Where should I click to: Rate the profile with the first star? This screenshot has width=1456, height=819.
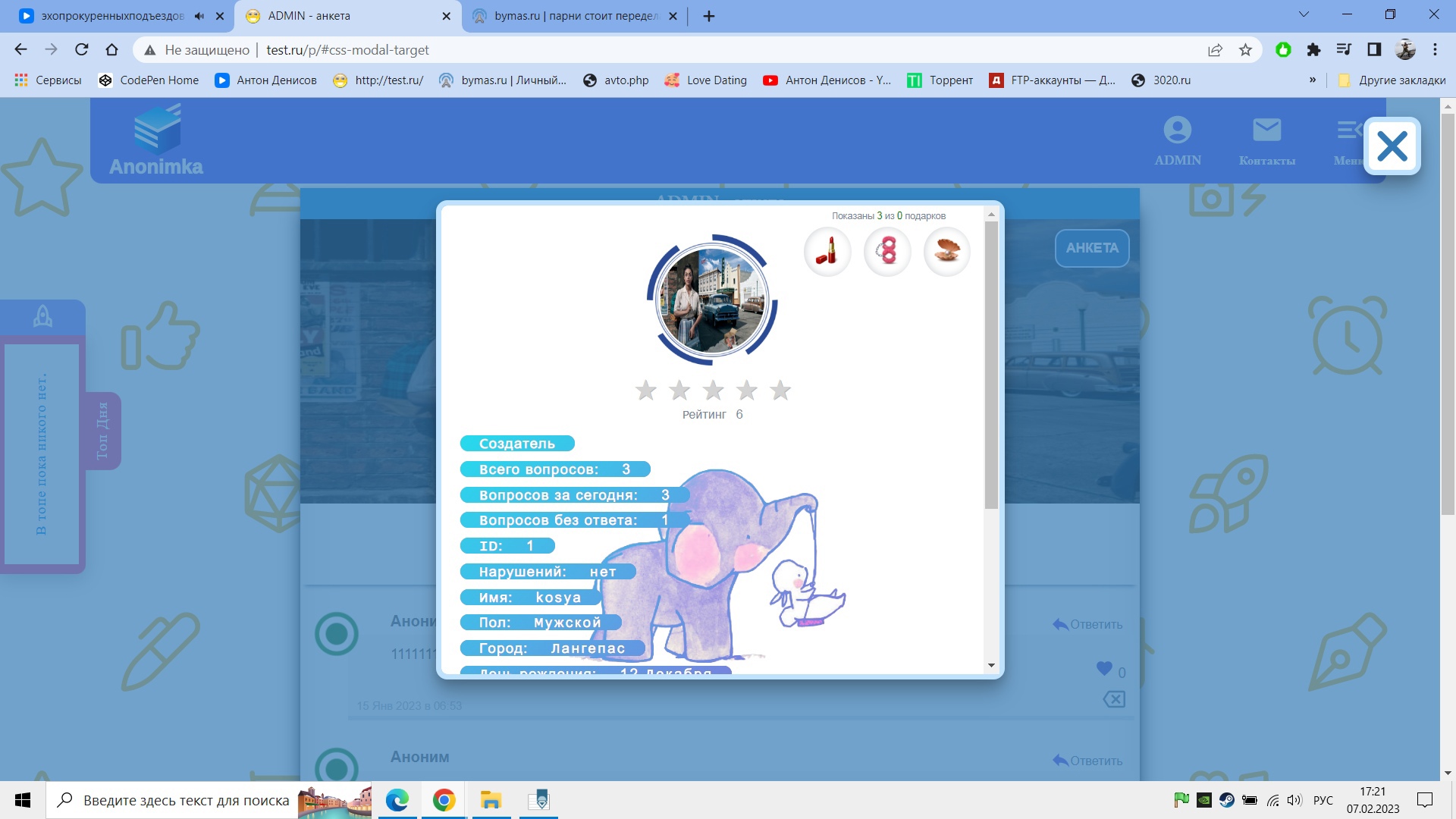646,391
